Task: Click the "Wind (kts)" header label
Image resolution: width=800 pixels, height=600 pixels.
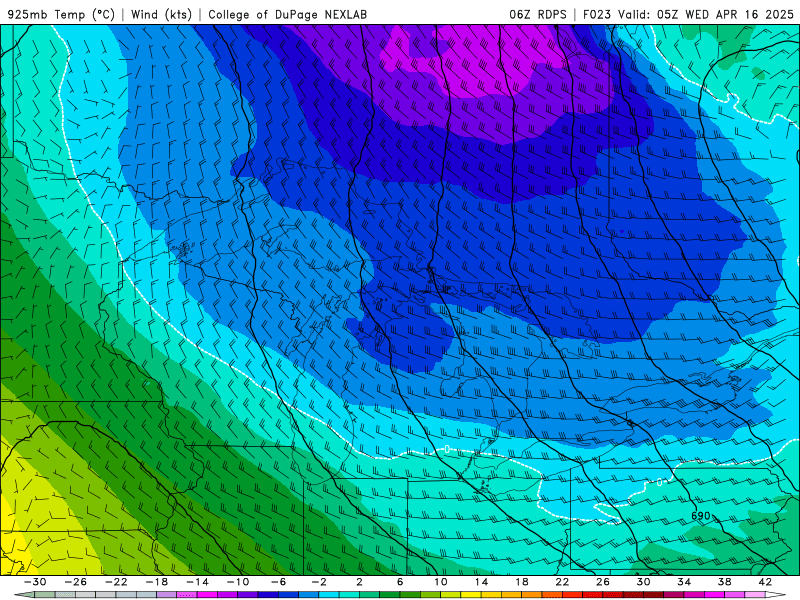Action: [161, 14]
